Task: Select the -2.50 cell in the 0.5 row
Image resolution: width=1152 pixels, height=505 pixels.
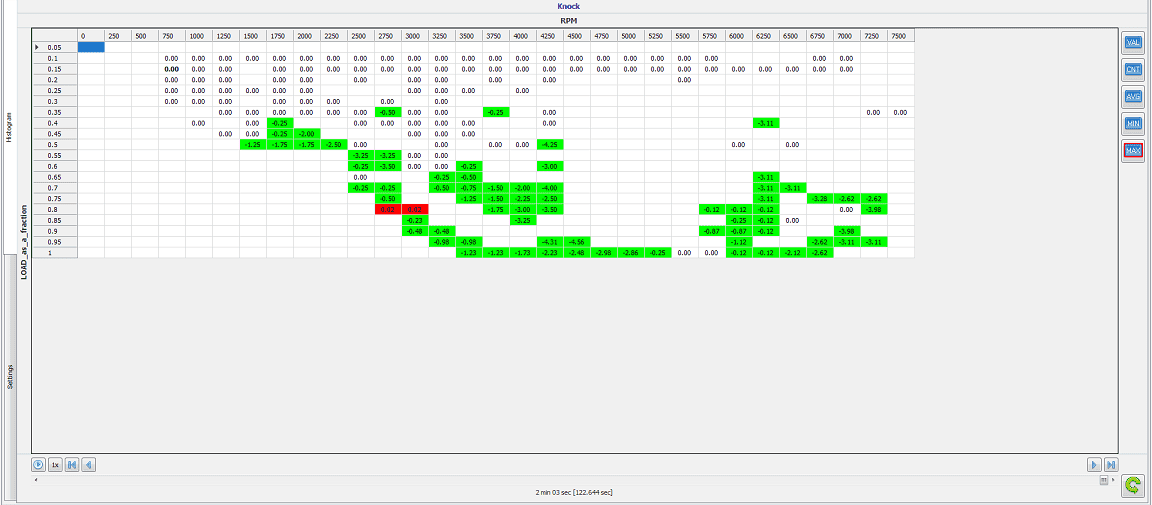Action: (x=334, y=145)
